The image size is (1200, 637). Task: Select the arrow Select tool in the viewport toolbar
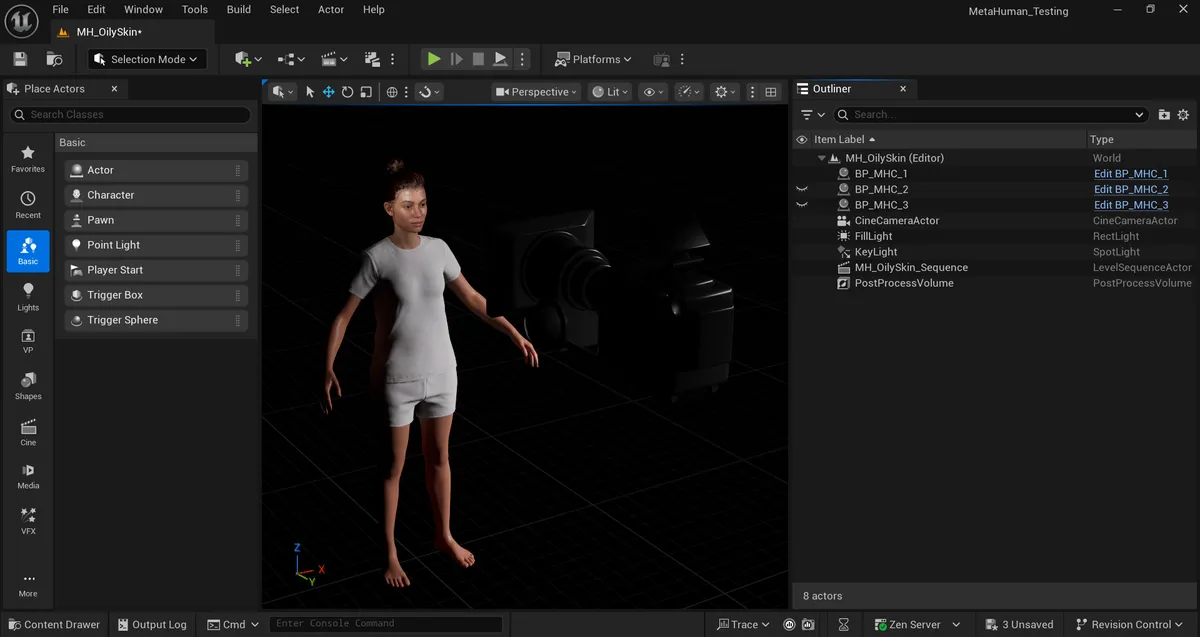pos(310,92)
